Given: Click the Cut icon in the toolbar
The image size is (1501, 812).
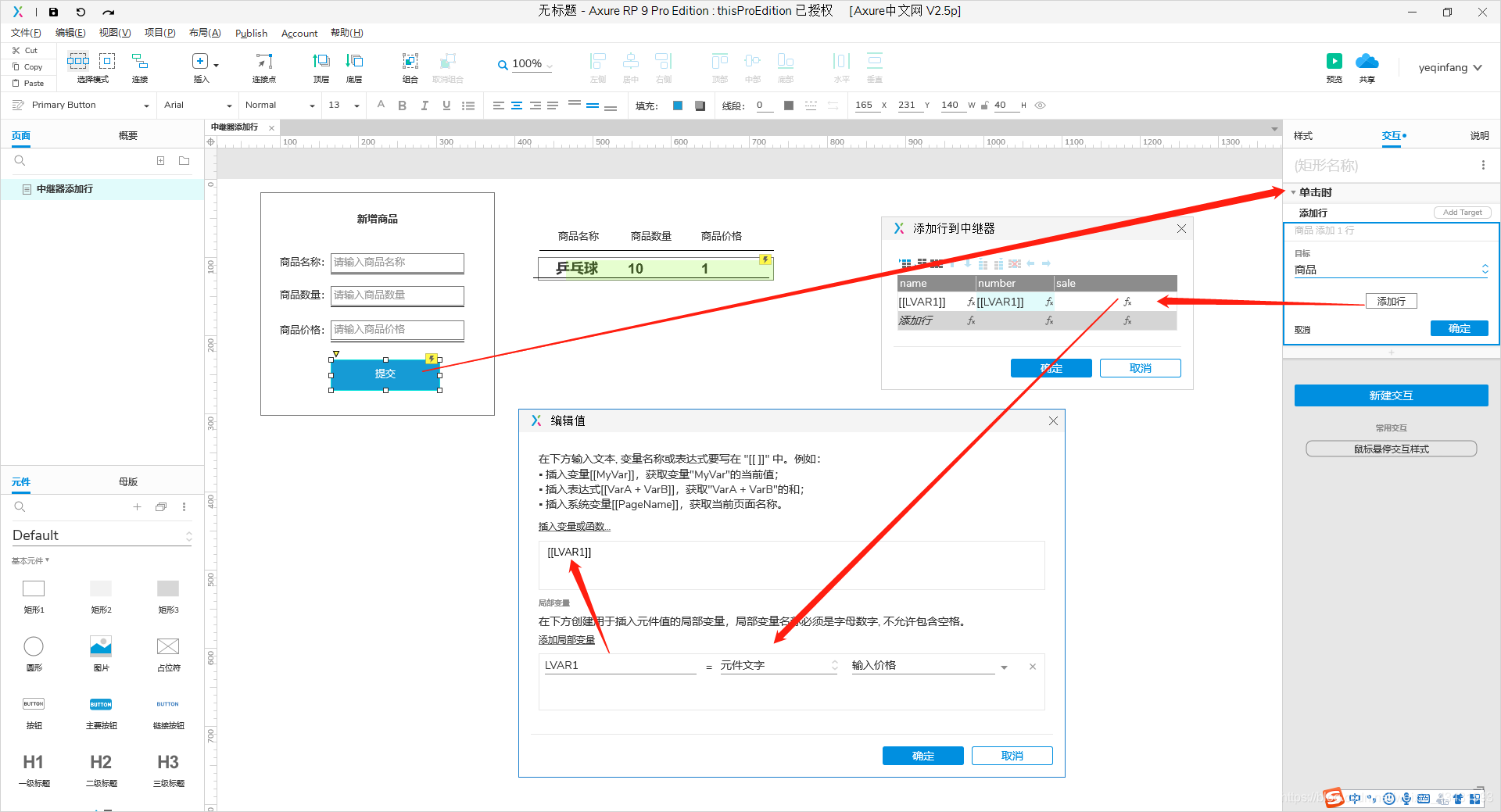Looking at the screenshot, I should 16,50.
